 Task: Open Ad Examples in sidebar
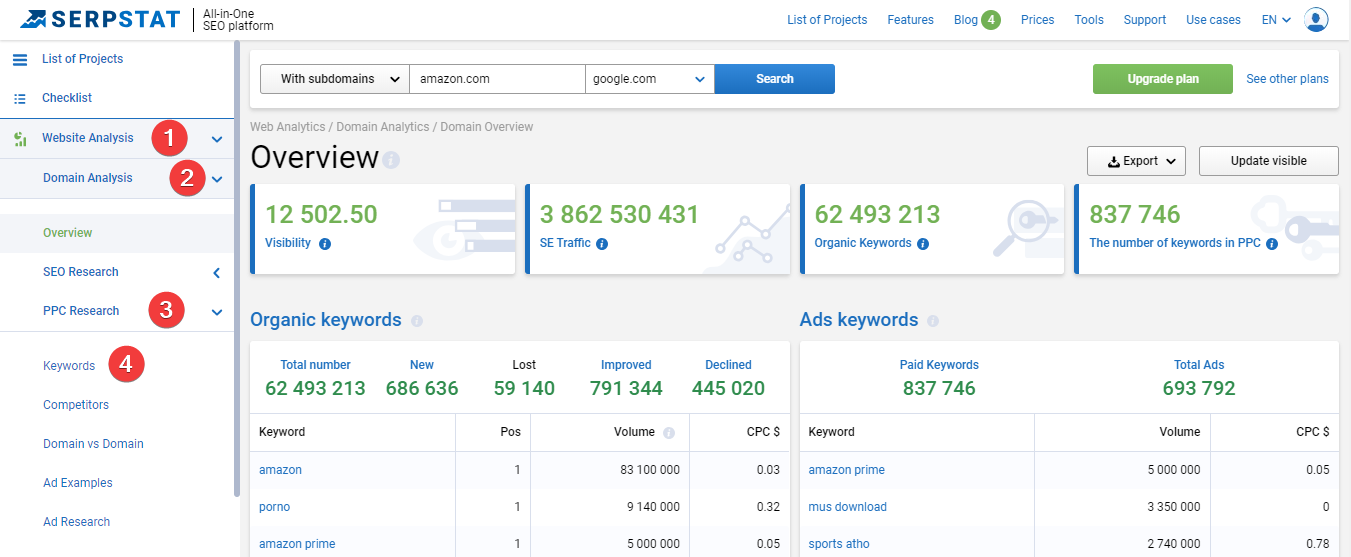(78, 483)
